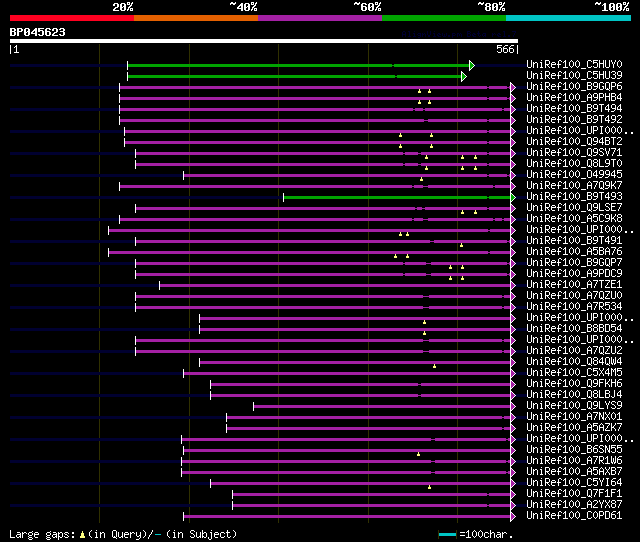
Task: Select the UniRef100_A7Q9K7 label
Action: point(574,186)
